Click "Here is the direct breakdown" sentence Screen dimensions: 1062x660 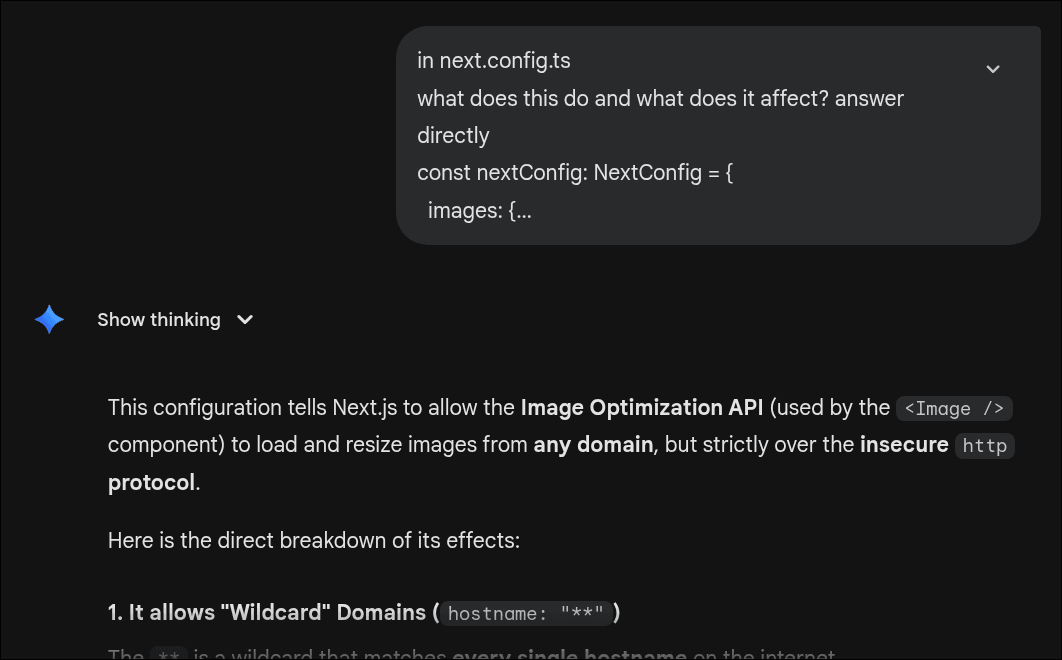(x=313, y=541)
